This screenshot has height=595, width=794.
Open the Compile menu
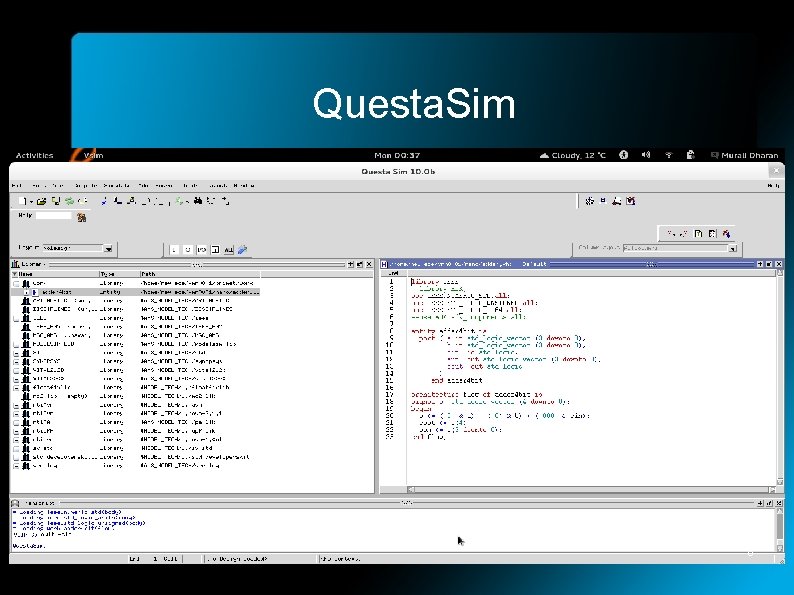86,185
